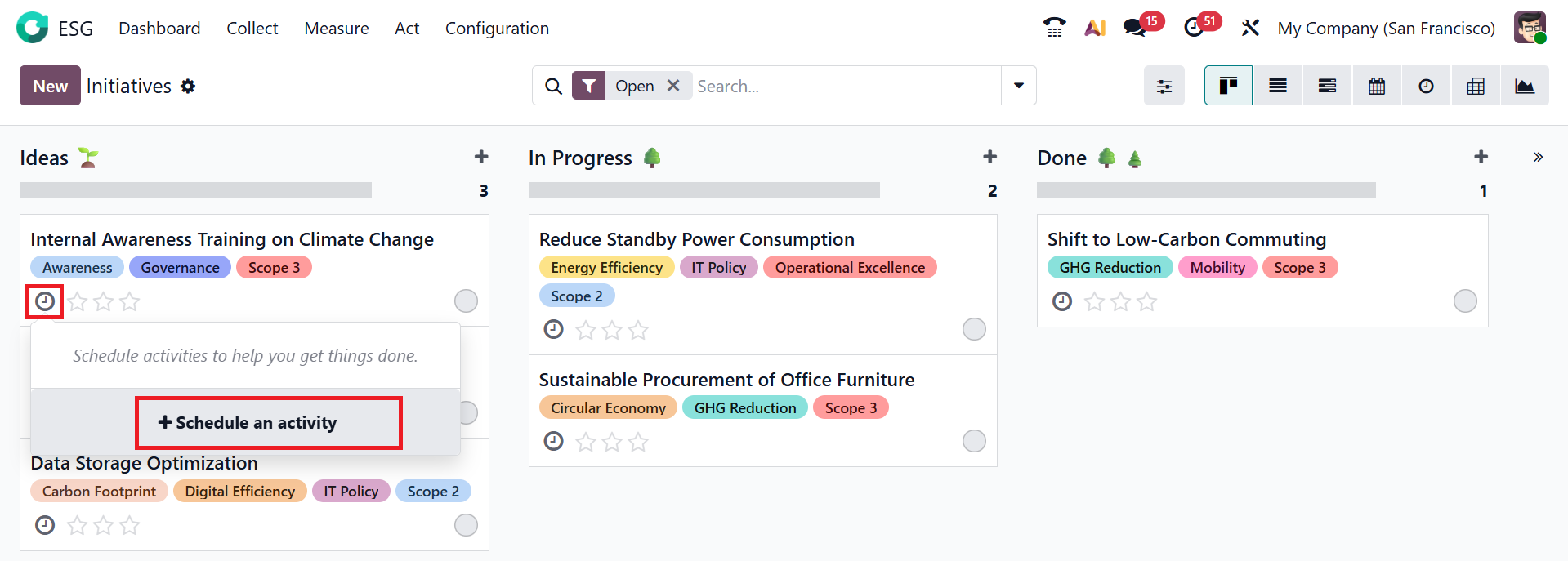Screen dimensions: 1568x561
Task: Open the VoIP phone icon
Action: coord(1054,28)
